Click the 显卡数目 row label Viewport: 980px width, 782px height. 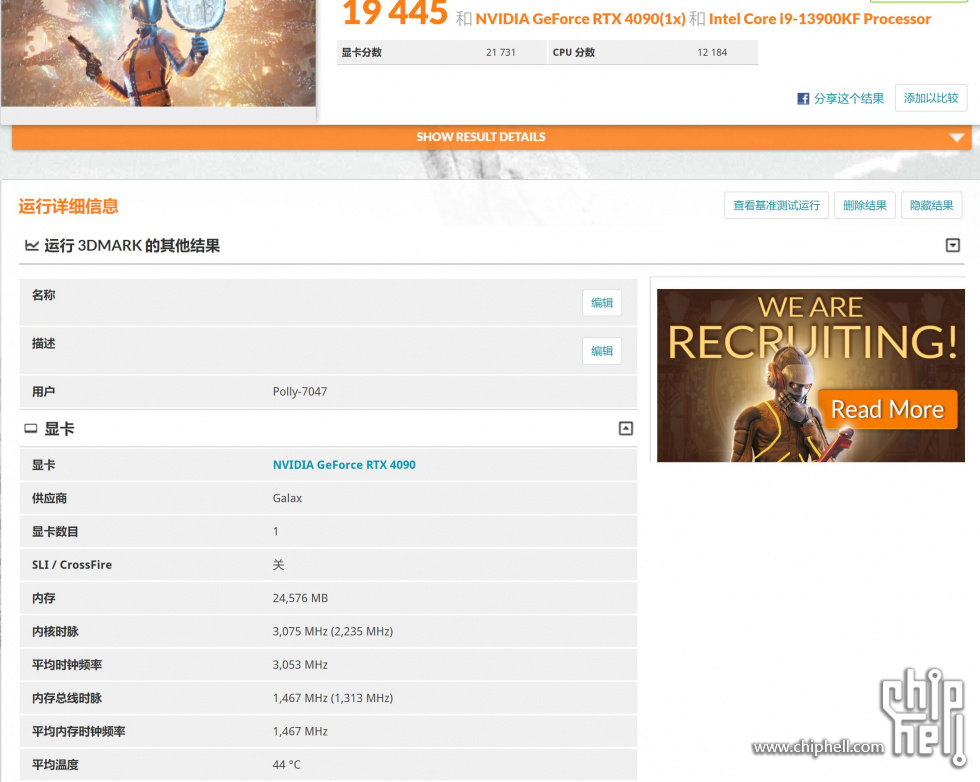coord(55,531)
